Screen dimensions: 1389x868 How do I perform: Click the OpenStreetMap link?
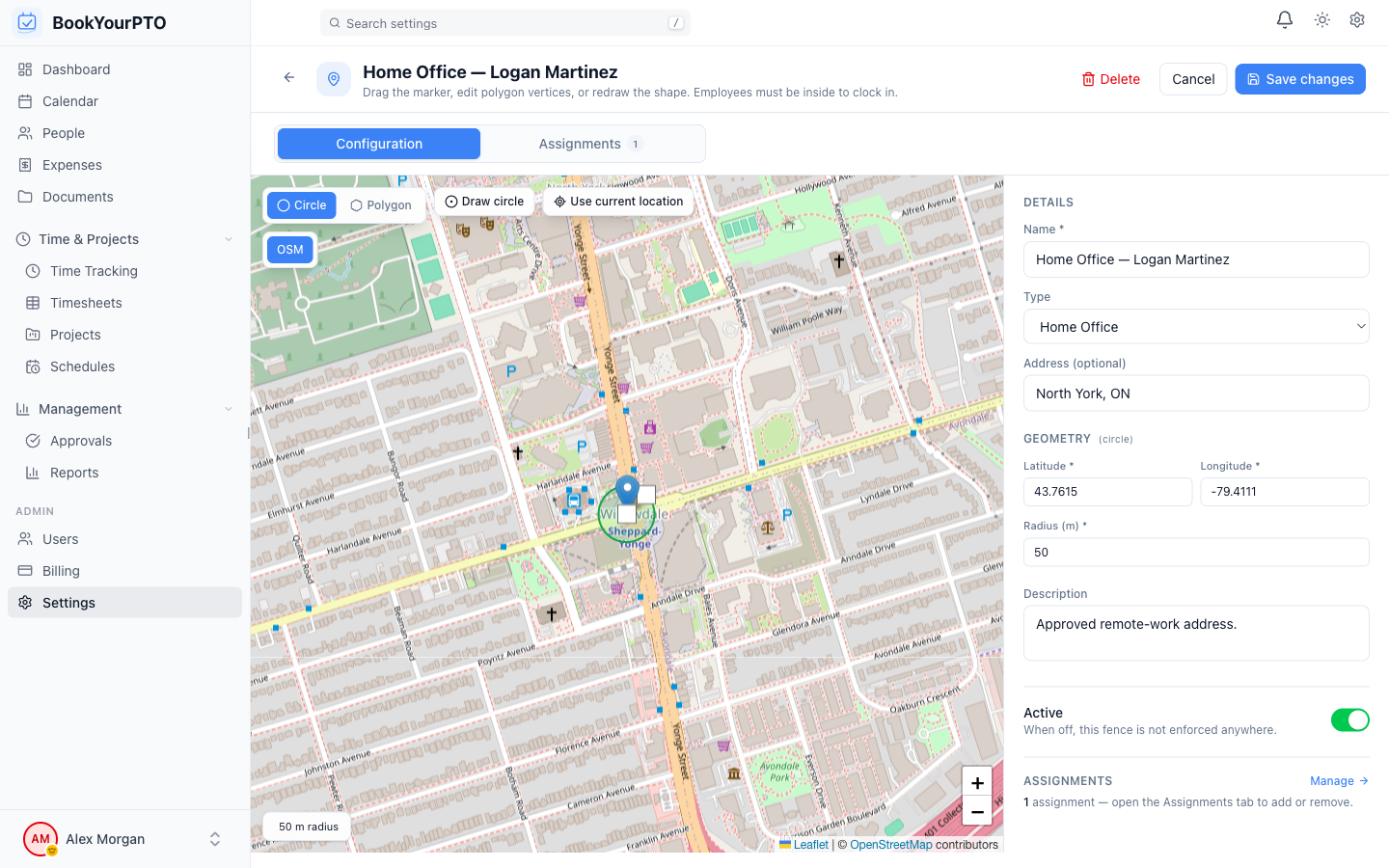click(x=891, y=845)
